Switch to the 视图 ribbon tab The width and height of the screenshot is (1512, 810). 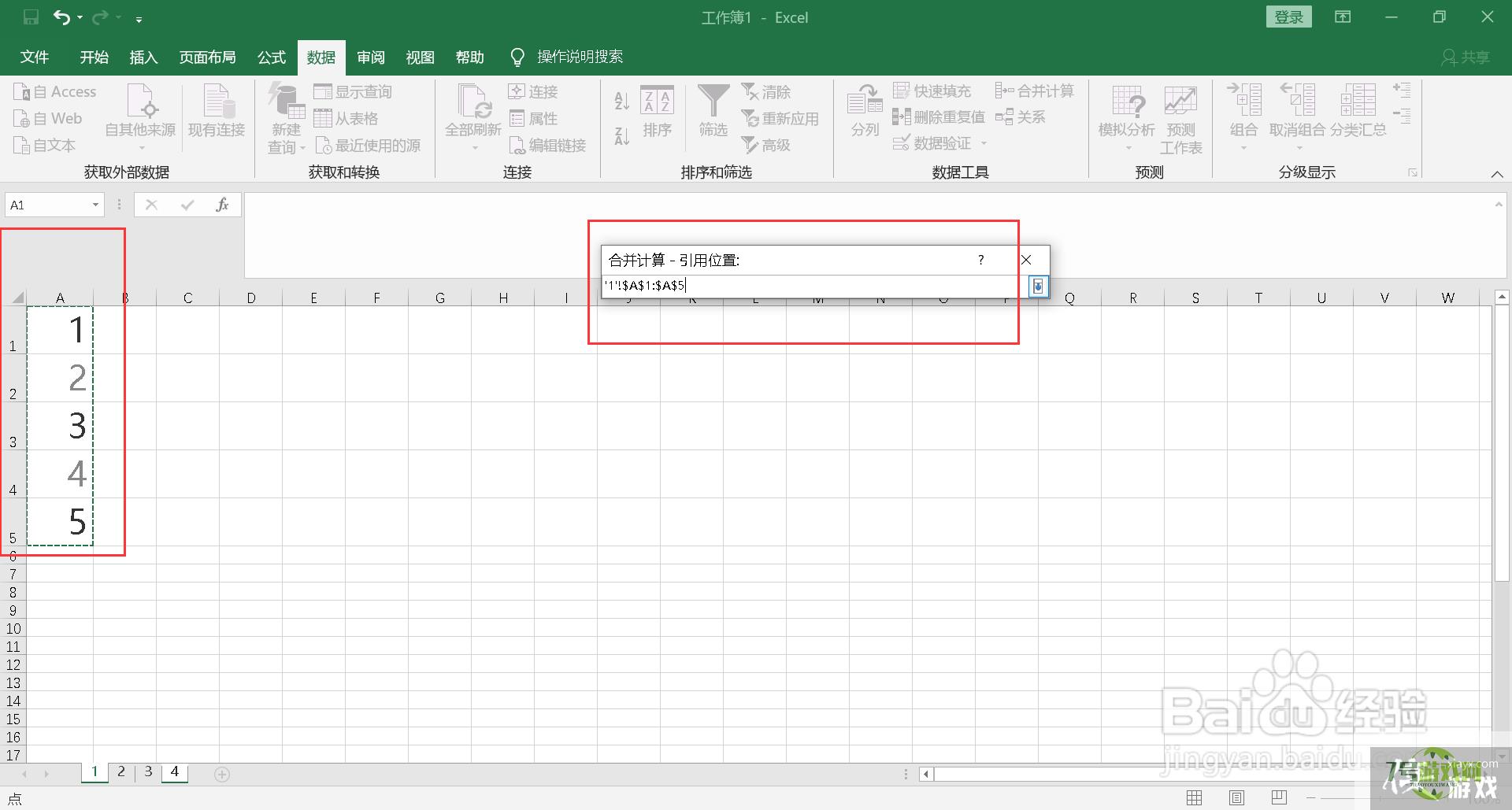(421, 57)
